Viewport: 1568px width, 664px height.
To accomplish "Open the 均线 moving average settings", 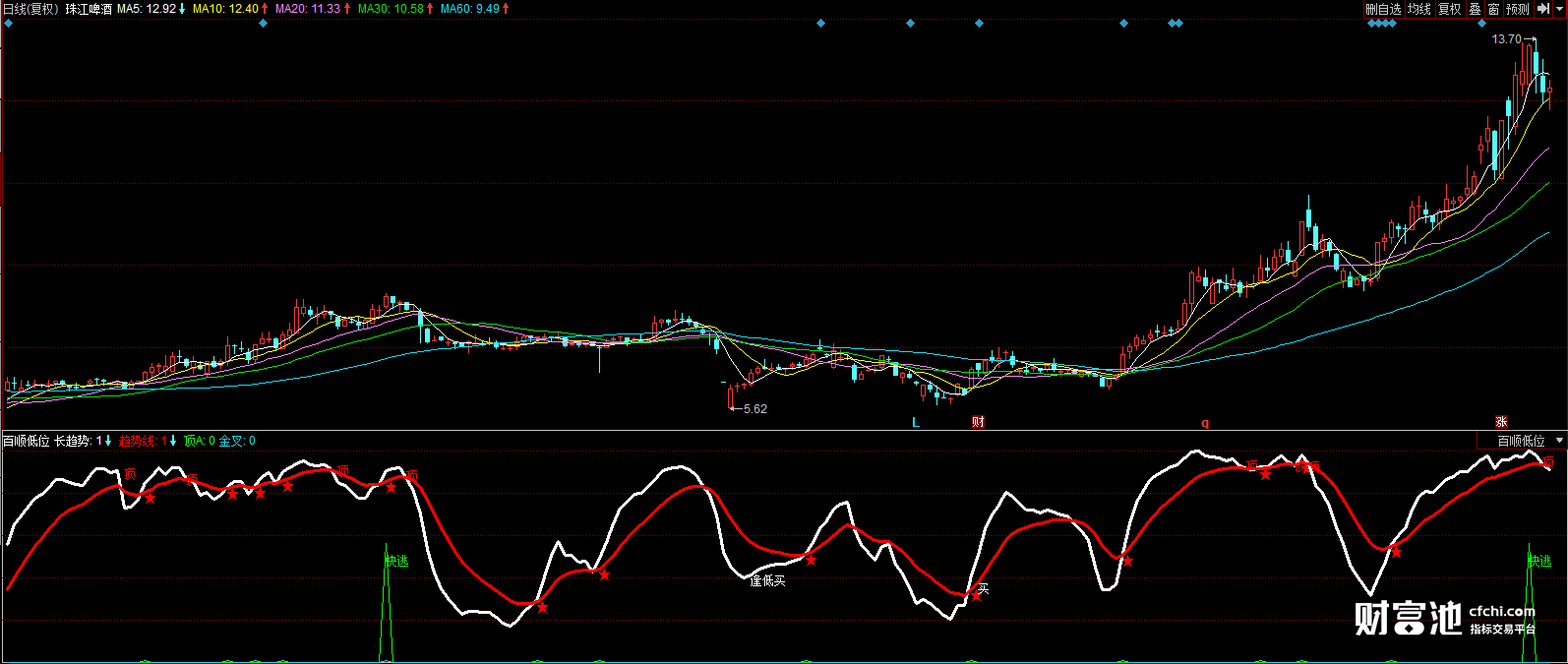I will tap(1418, 9).
